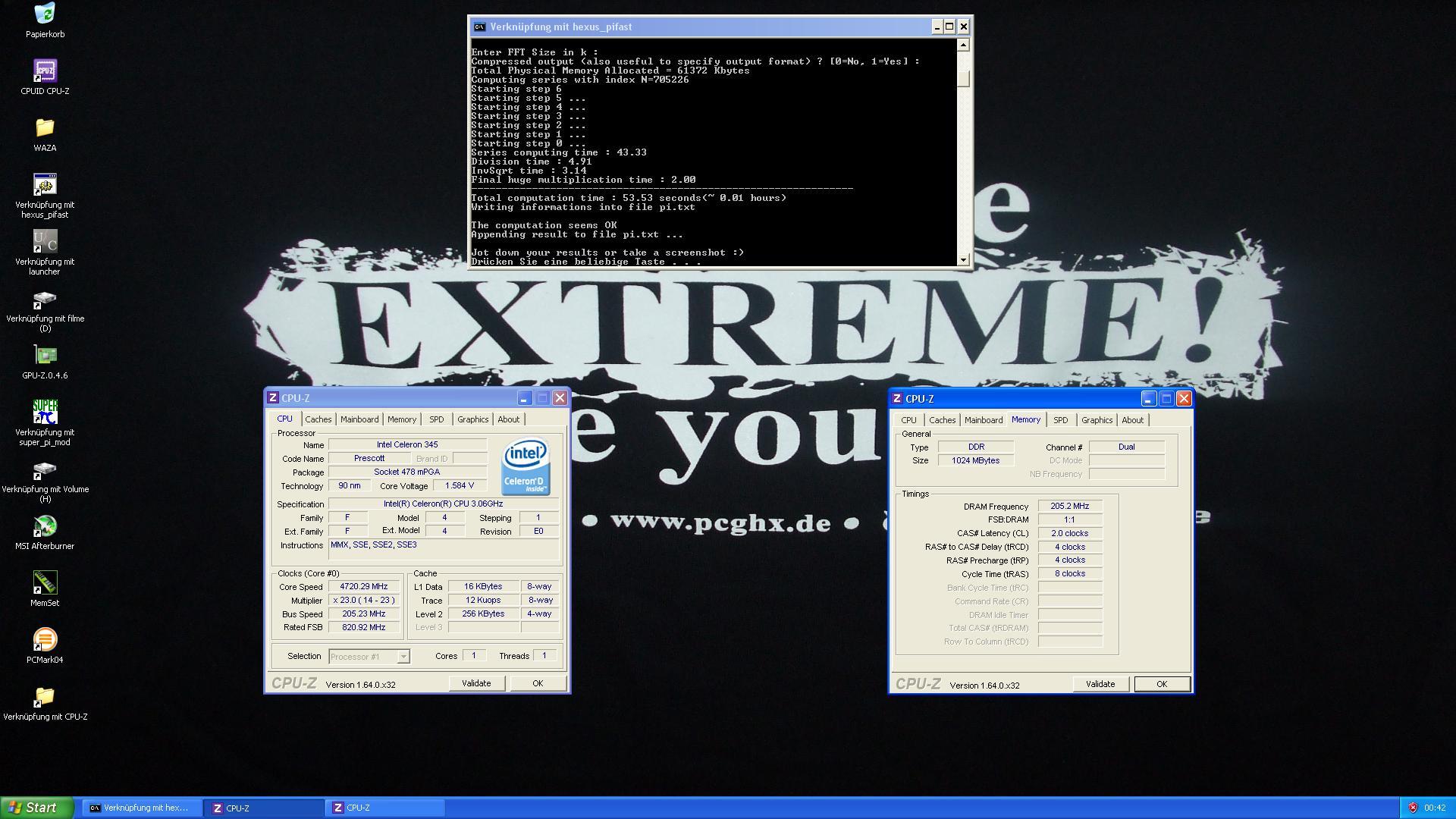Screen dimensions: 1456x819
Task: Click the Rated FSB value 820.92 MHz
Action: click(364, 627)
